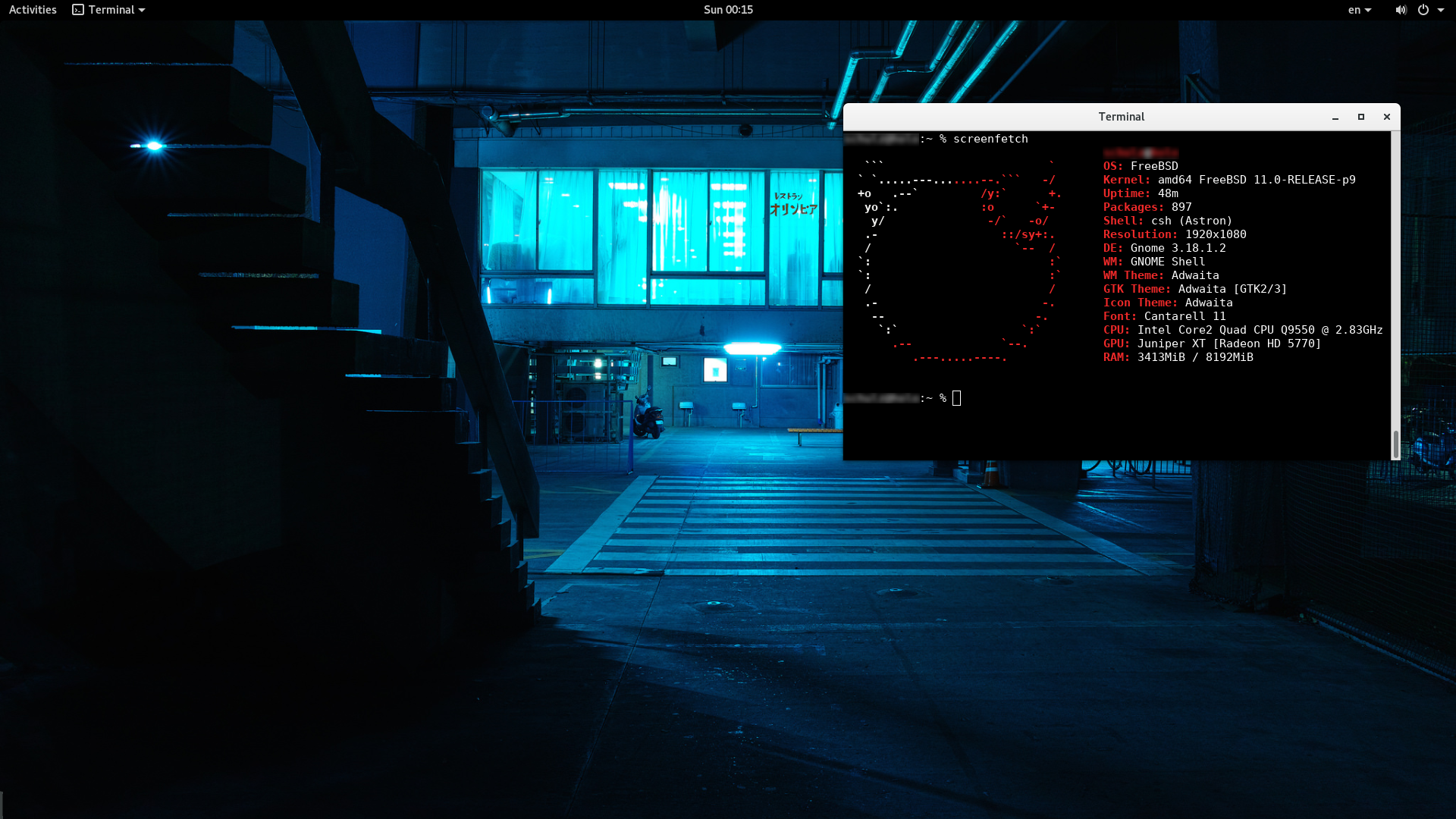Open the Sun 00:15 clock calendar

pos(728,10)
